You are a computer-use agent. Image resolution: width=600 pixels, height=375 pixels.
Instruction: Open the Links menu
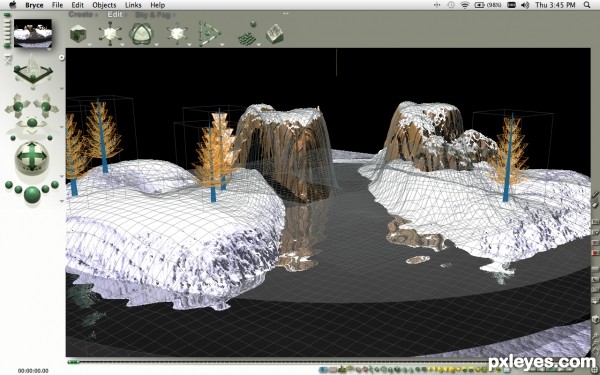(133, 5)
